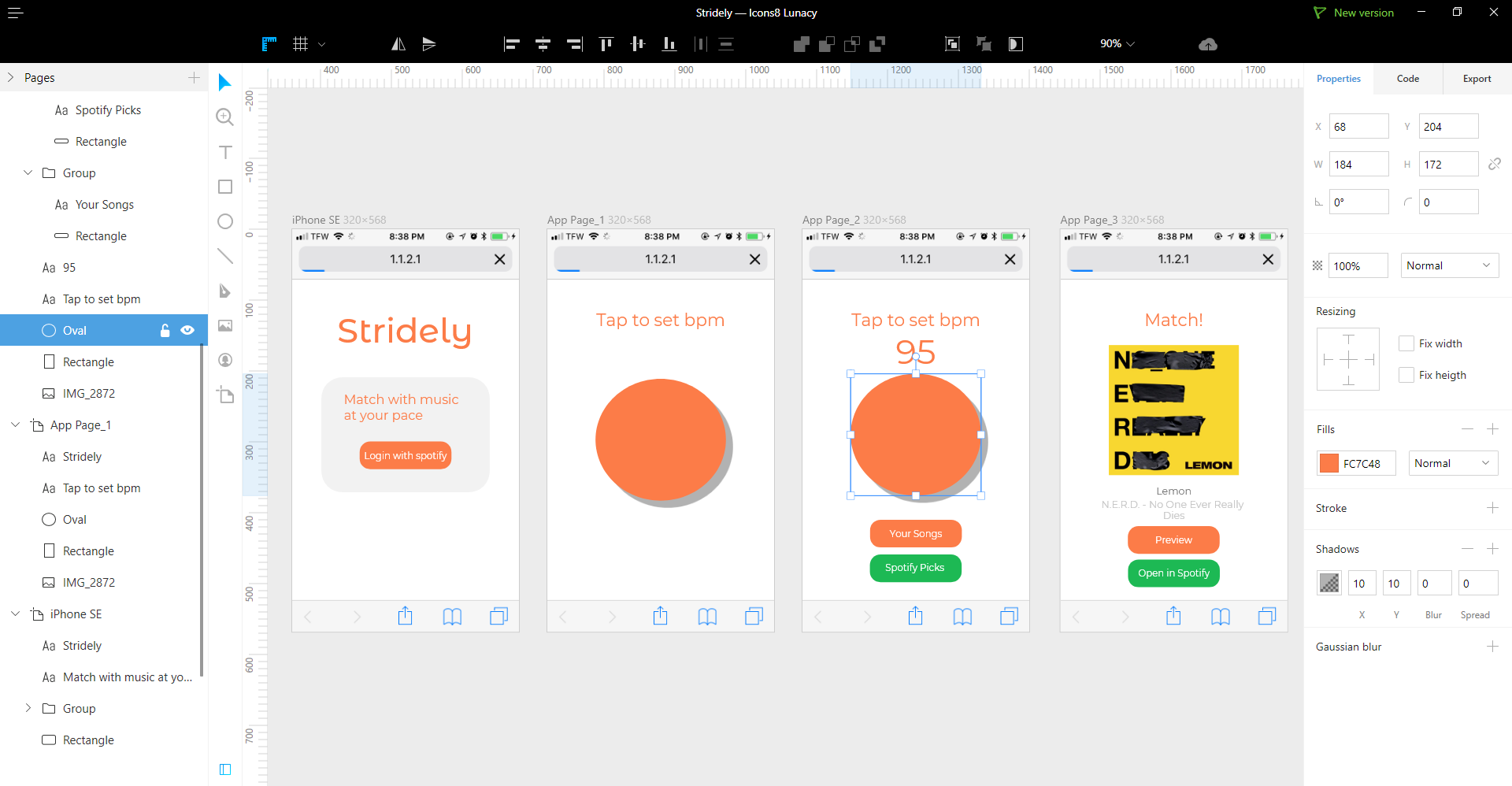1512x786 pixels.
Task: Align selected objects to top
Action: coord(606,44)
